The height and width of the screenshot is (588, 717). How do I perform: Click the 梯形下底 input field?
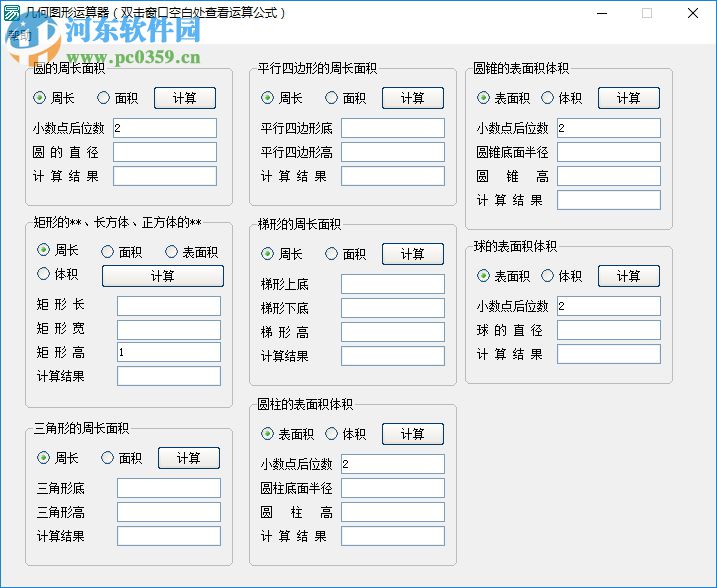coord(393,308)
